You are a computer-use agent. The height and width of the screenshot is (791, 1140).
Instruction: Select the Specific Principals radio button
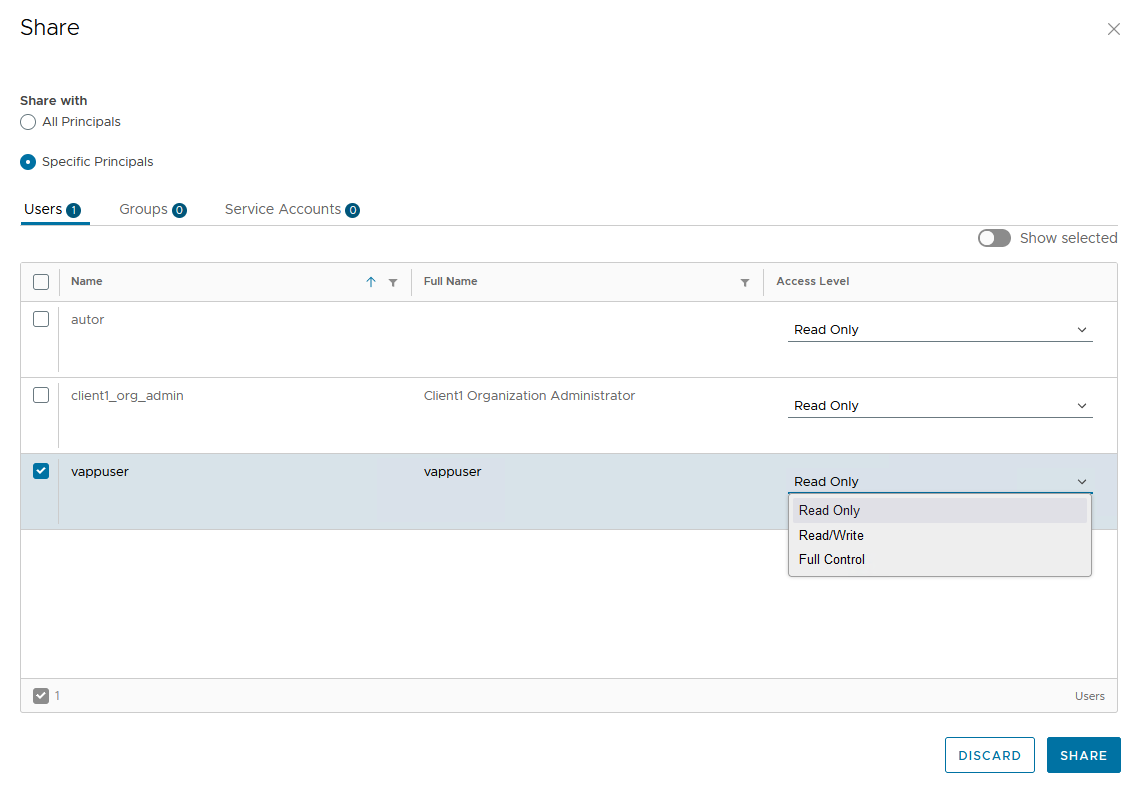28,162
